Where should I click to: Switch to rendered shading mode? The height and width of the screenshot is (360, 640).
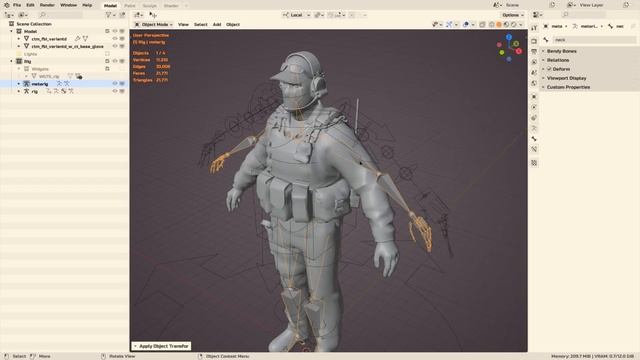click(x=513, y=24)
